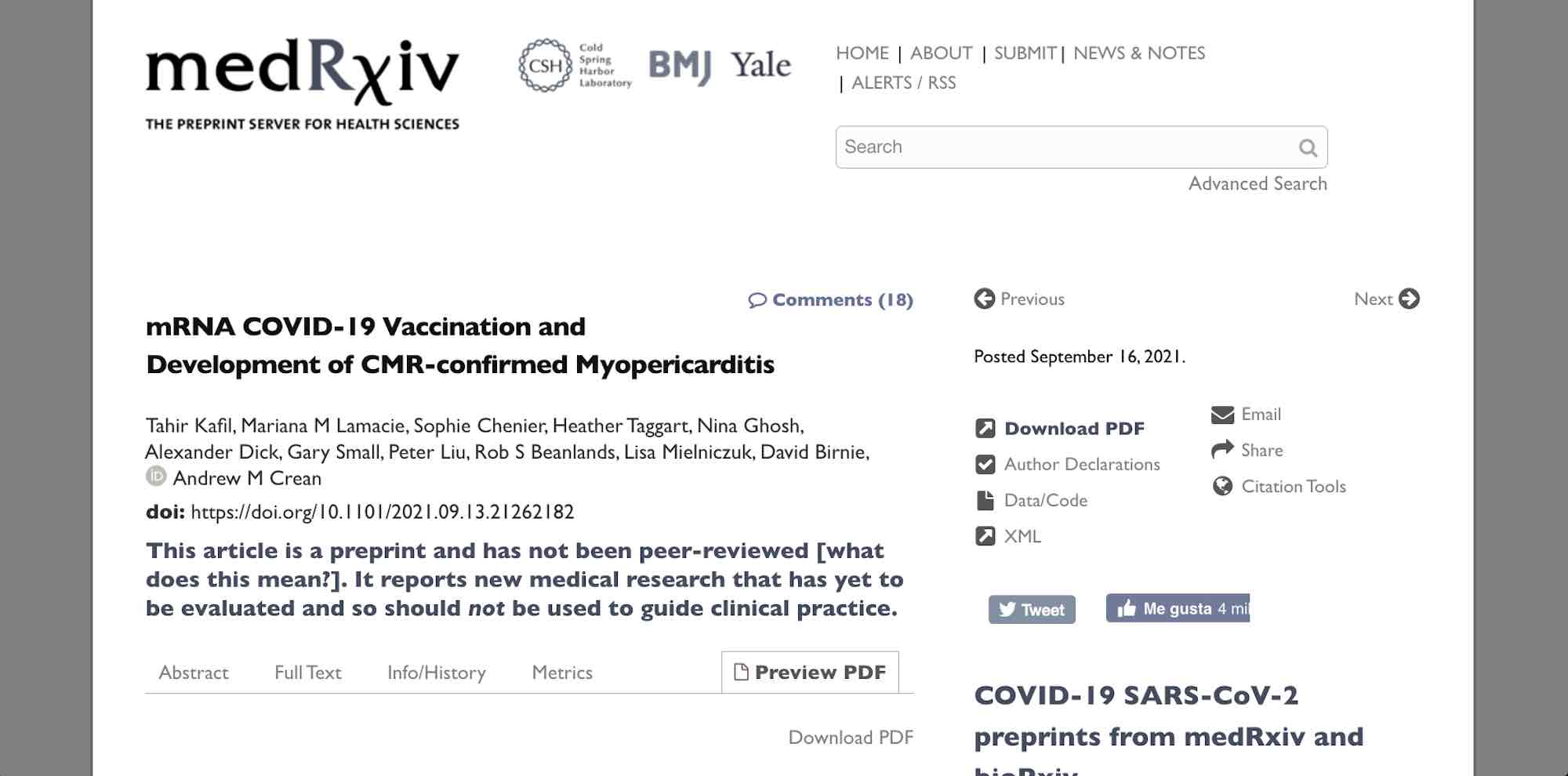Open Author Declarations checkmark item

tap(1067, 464)
